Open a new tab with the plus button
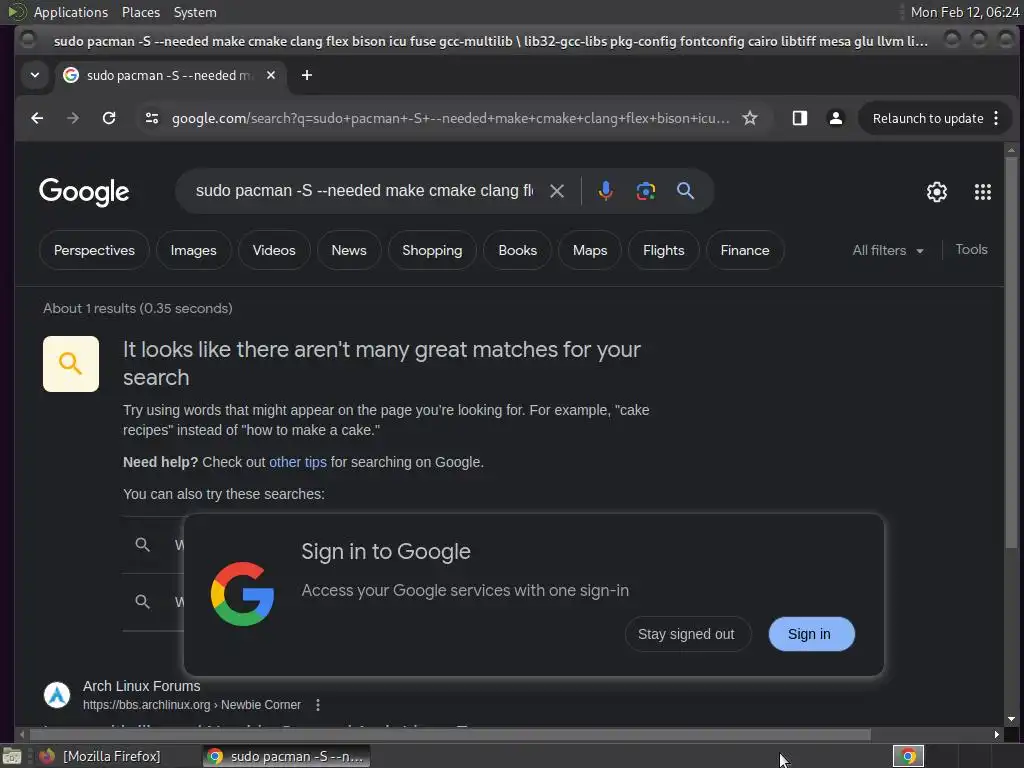 [306, 75]
